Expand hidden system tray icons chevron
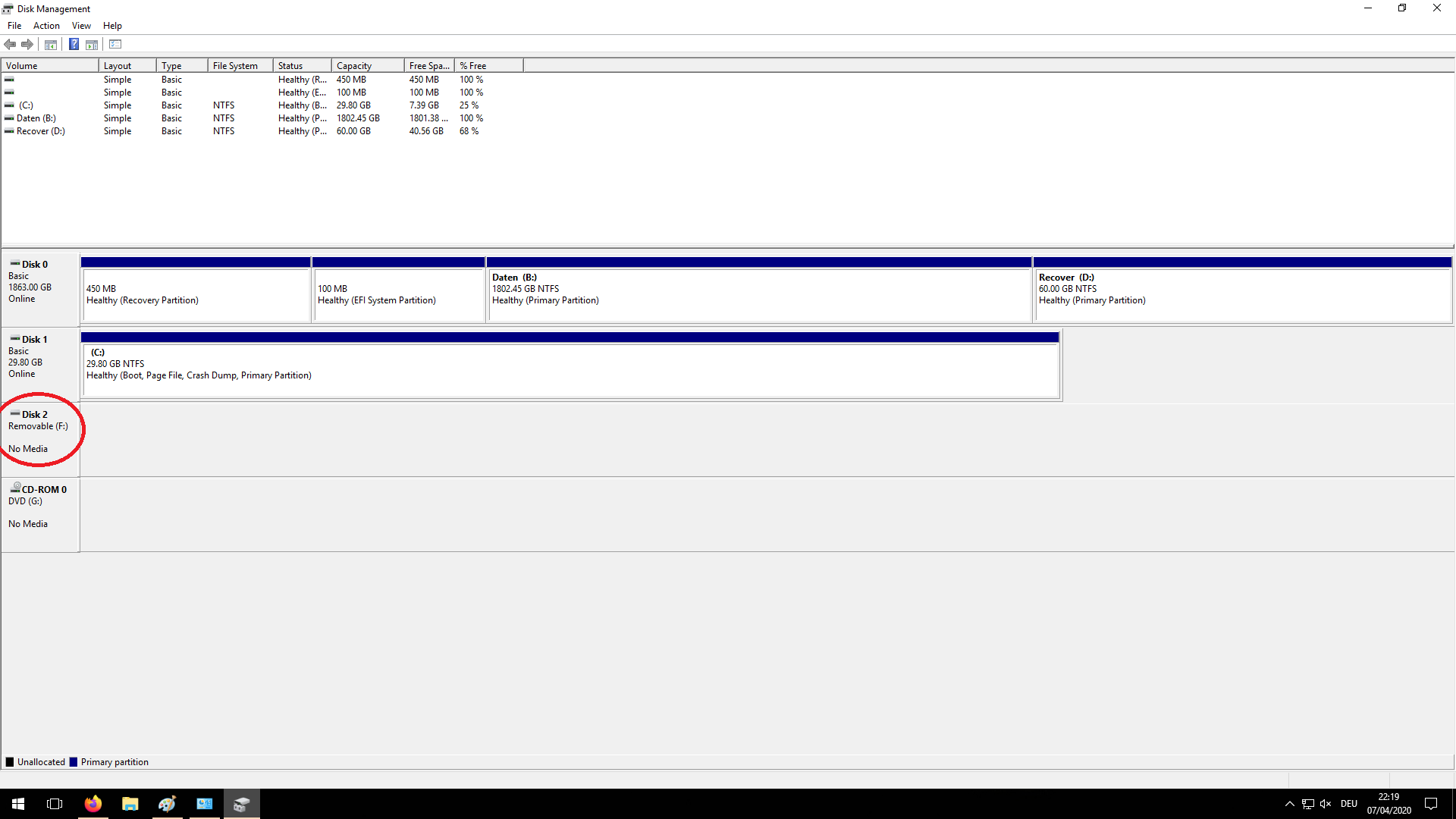The image size is (1456, 819). 1289,804
